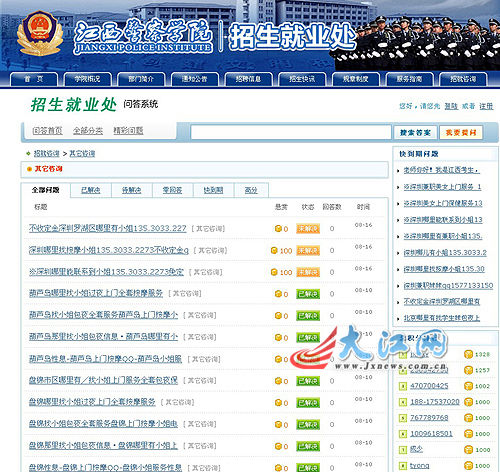This screenshot has height=472, width=500.
Task: Switch to the 已解决 tab
Action: click(91, 190)
